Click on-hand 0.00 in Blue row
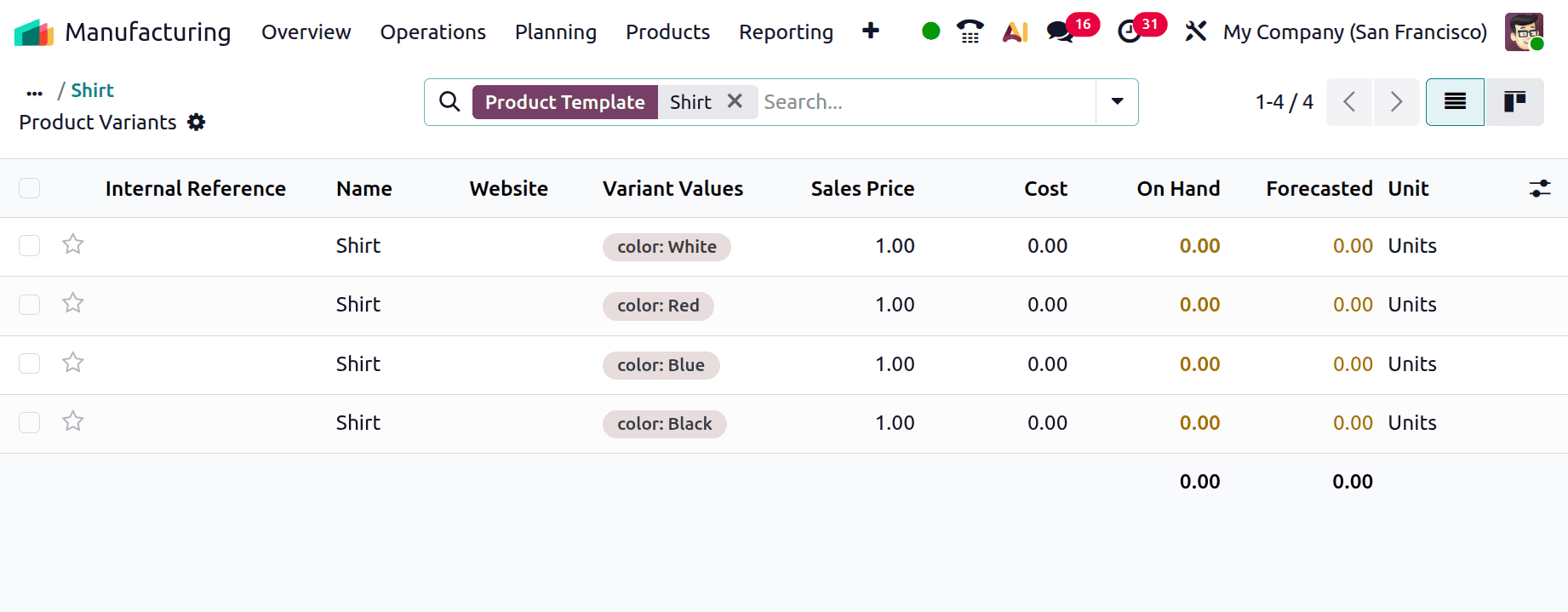Viewport: 1568px width, 612px height. click(1199, 364)
